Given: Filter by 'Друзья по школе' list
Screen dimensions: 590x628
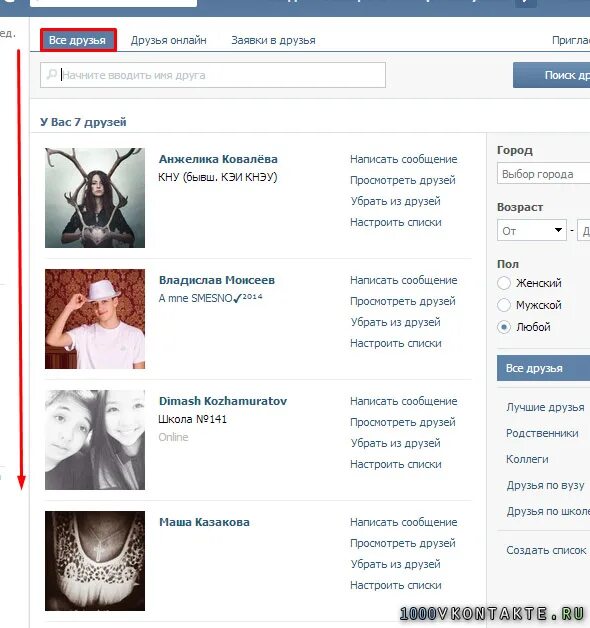Looking at the screenshot, I should tap(548, 511).
